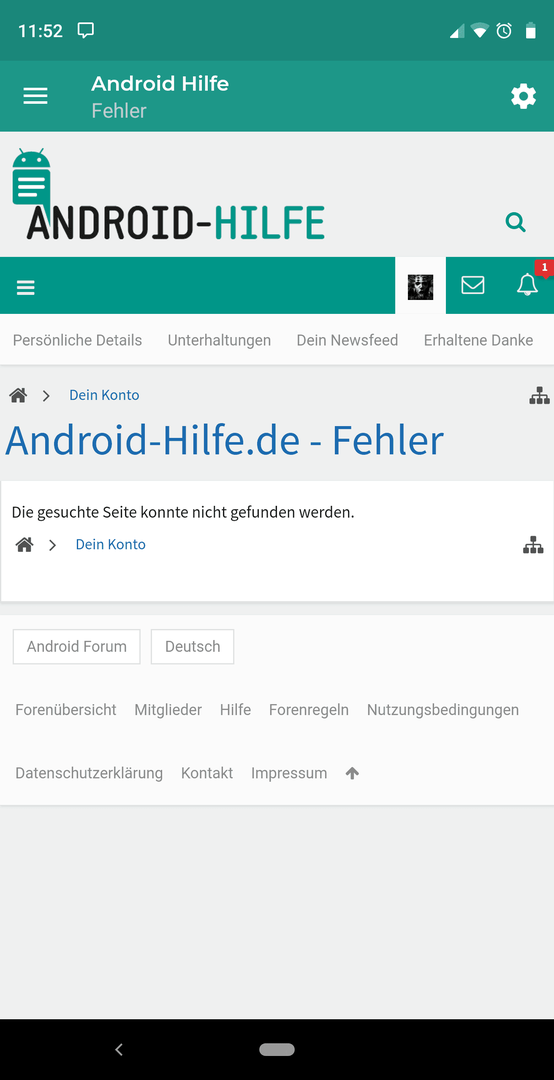The image size is (554, 1080).
Task: Click the Dein Konto link in the error box
Action: pyautogui.click(x=110, y=545)
